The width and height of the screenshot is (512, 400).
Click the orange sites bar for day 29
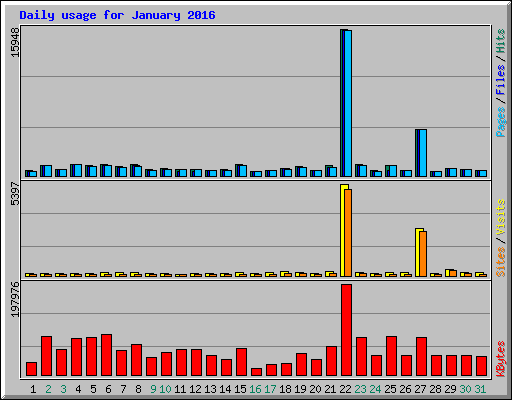453,273
